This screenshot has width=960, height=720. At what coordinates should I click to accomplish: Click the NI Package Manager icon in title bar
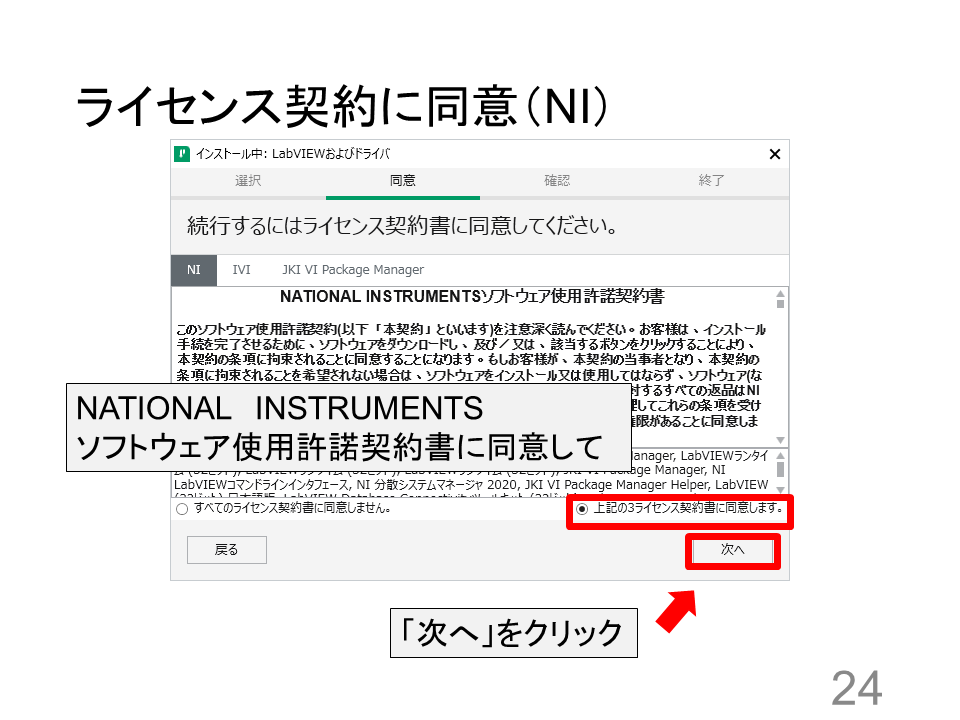tap(182, 154)
